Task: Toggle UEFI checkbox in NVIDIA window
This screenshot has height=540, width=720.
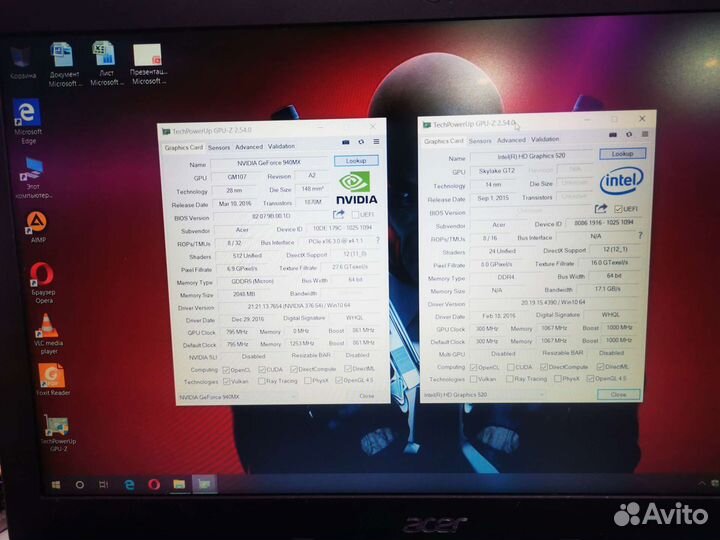Action: point(355,214)
